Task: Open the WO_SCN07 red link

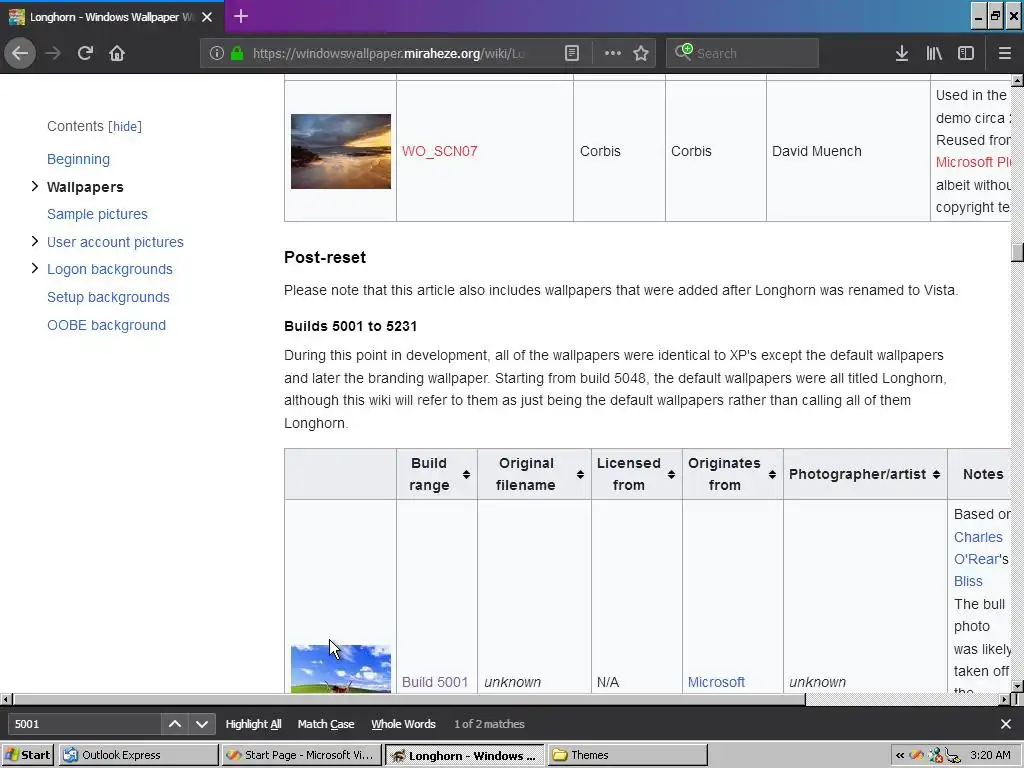Action: (440, 151)
